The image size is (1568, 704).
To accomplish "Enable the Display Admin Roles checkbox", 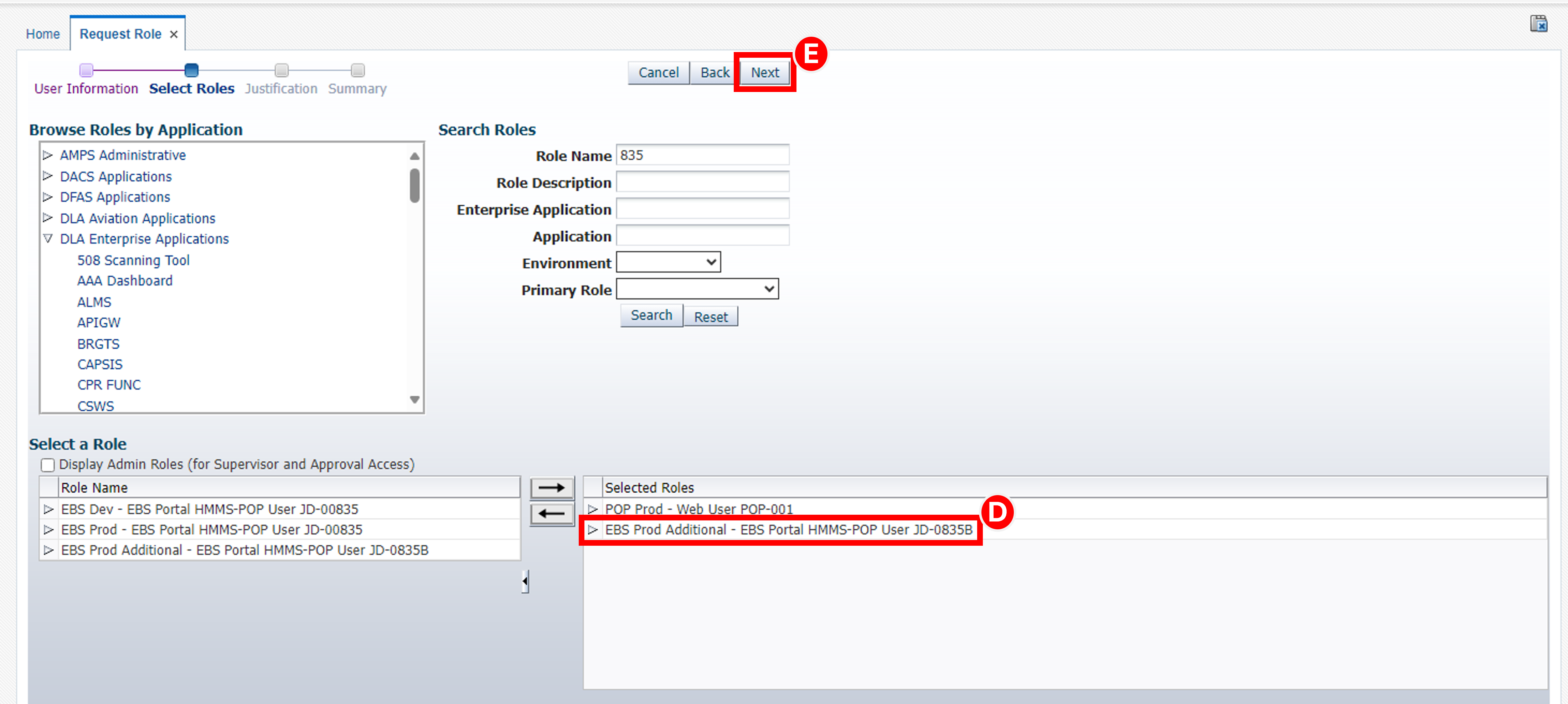I will point(48,465).
